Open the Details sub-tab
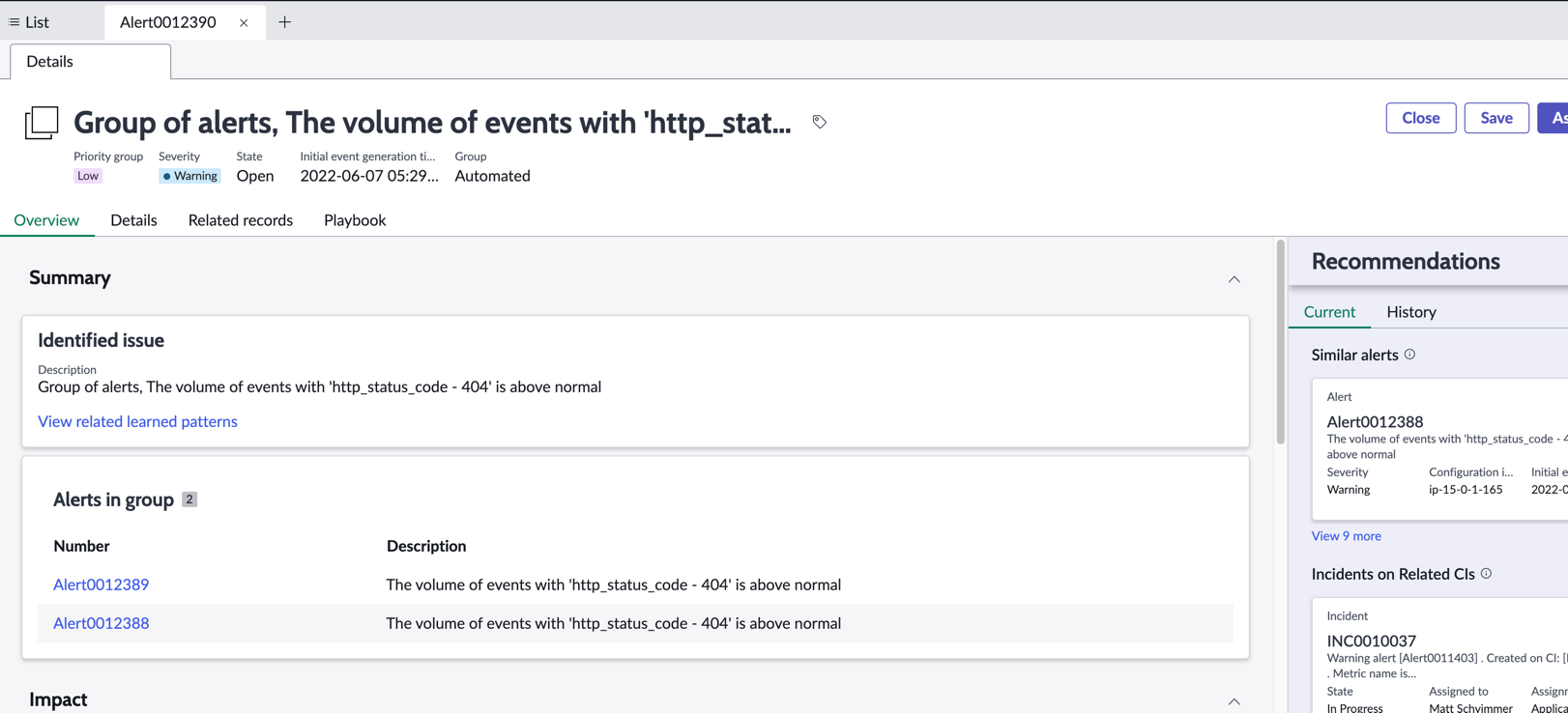Viewport: 1568px width, 713px height. click(133, 220)
